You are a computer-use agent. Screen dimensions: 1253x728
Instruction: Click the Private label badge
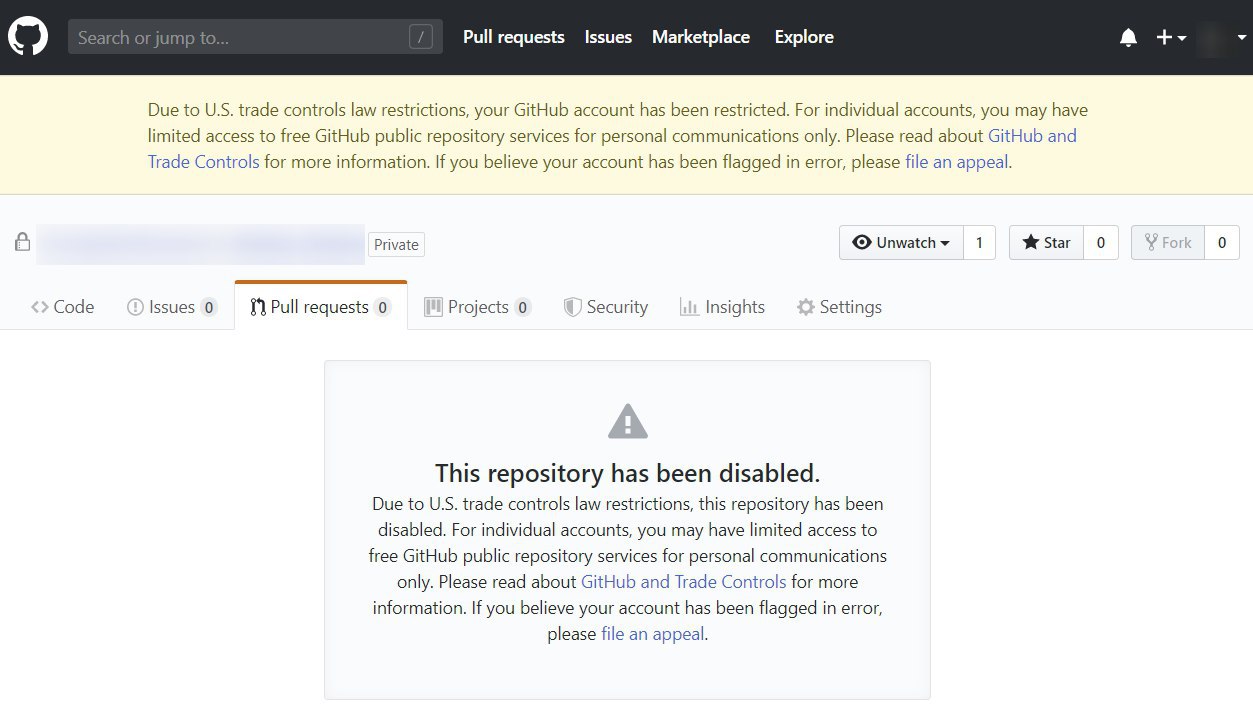coord(396,244)
